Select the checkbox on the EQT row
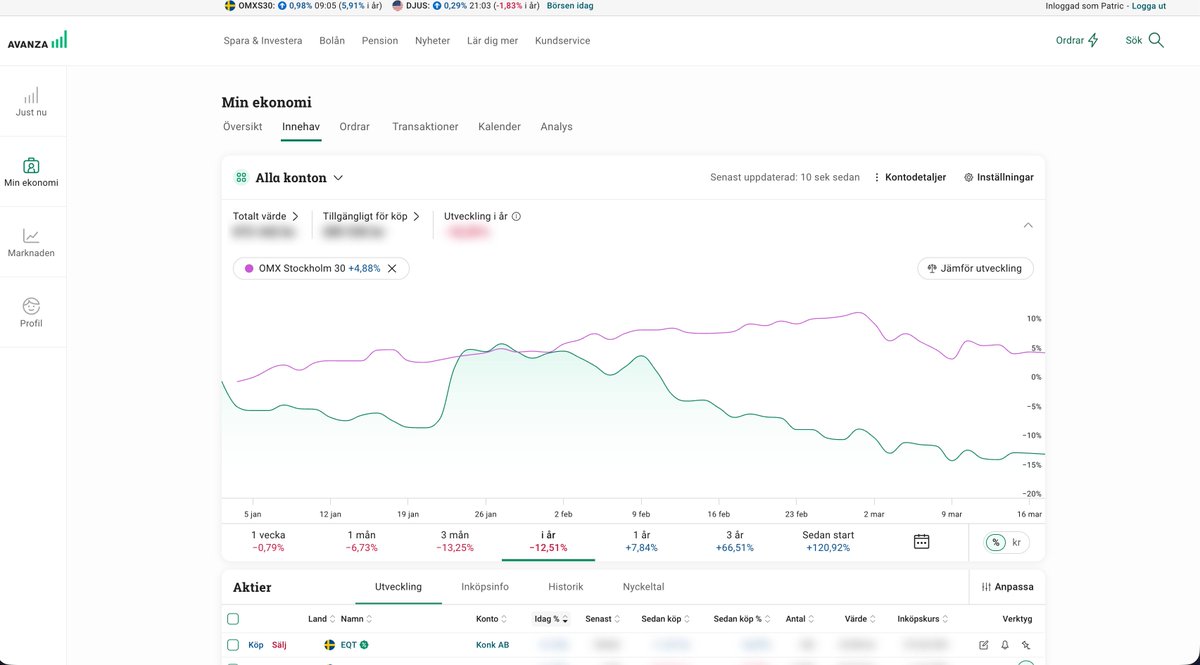This screenshot has height=665, width=1200. click(232, 645)
